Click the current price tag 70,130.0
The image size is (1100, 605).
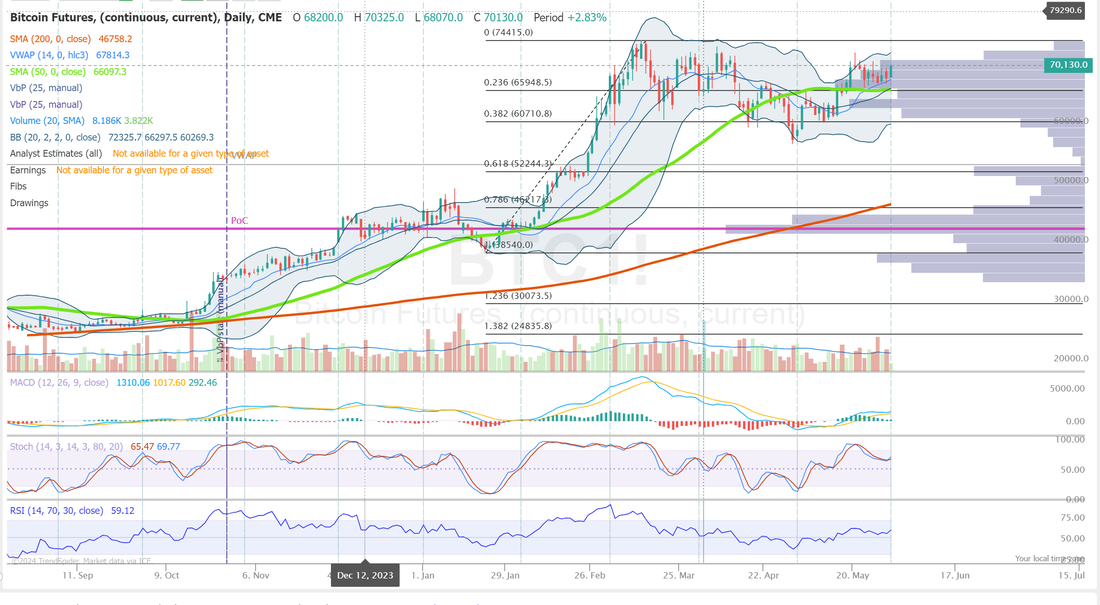pos(1068,65)
